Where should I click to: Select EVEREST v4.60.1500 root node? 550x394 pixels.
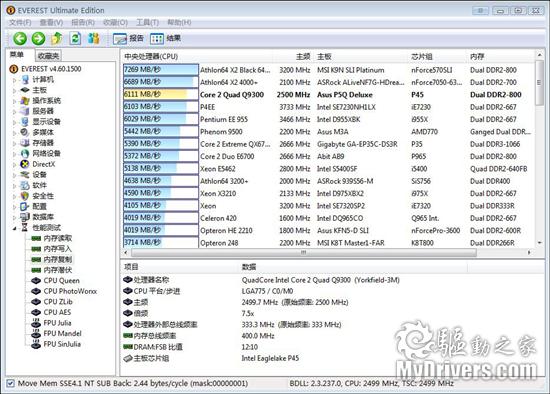point(51,69)
